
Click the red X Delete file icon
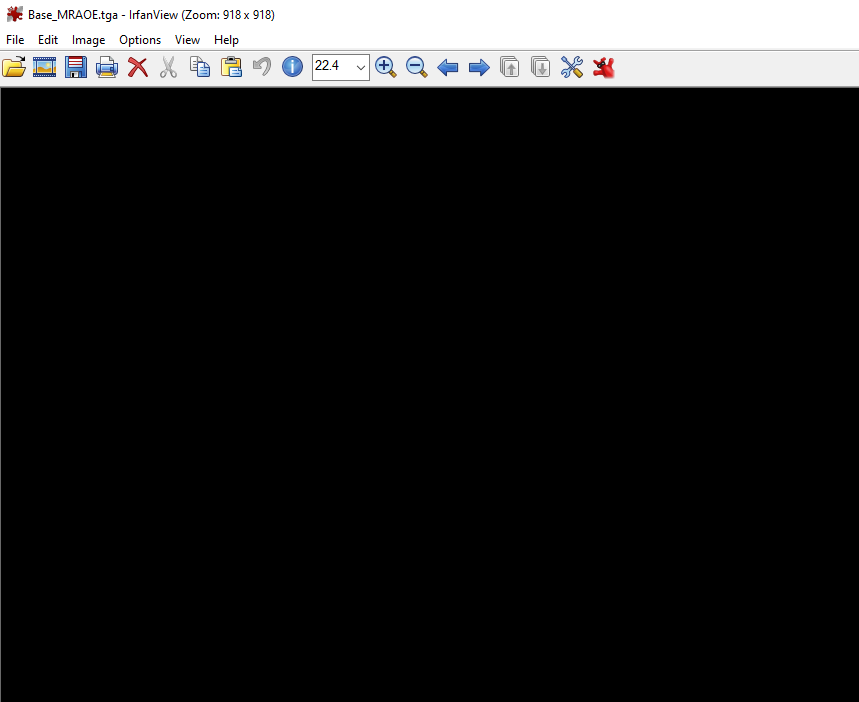tap(138, 67)
